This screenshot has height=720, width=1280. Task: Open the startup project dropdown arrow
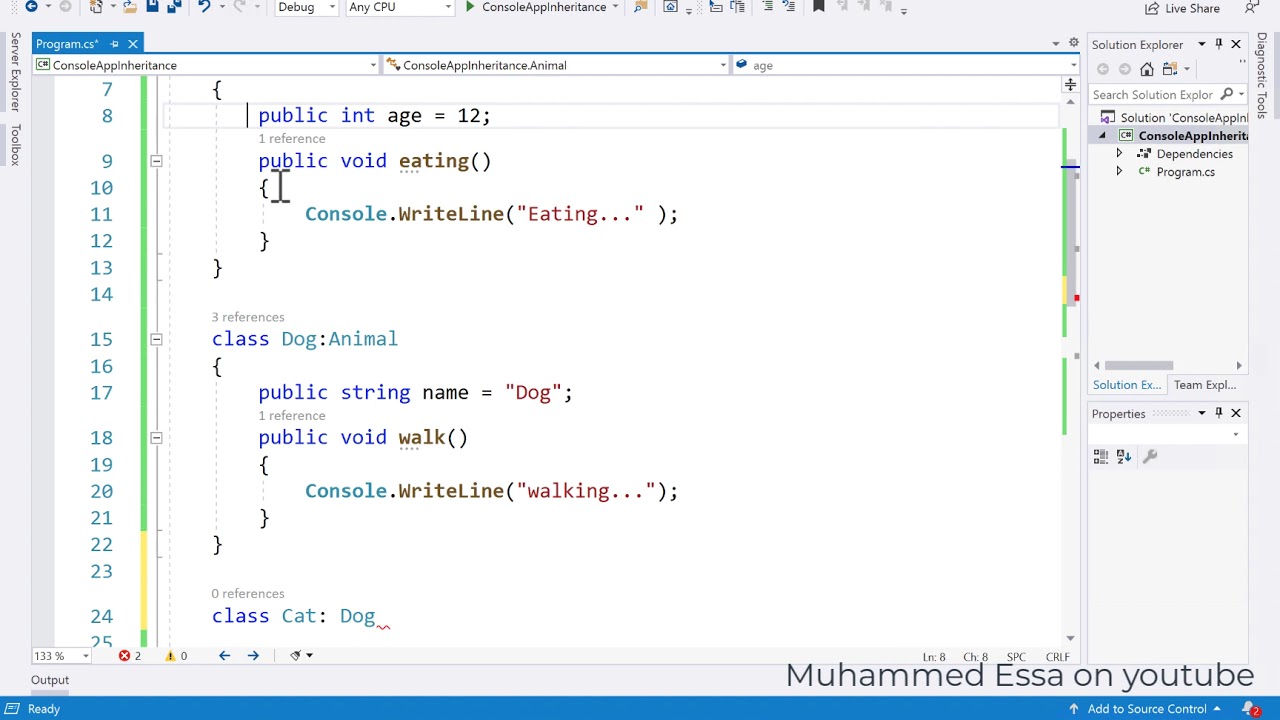click(x=615, y=7)
